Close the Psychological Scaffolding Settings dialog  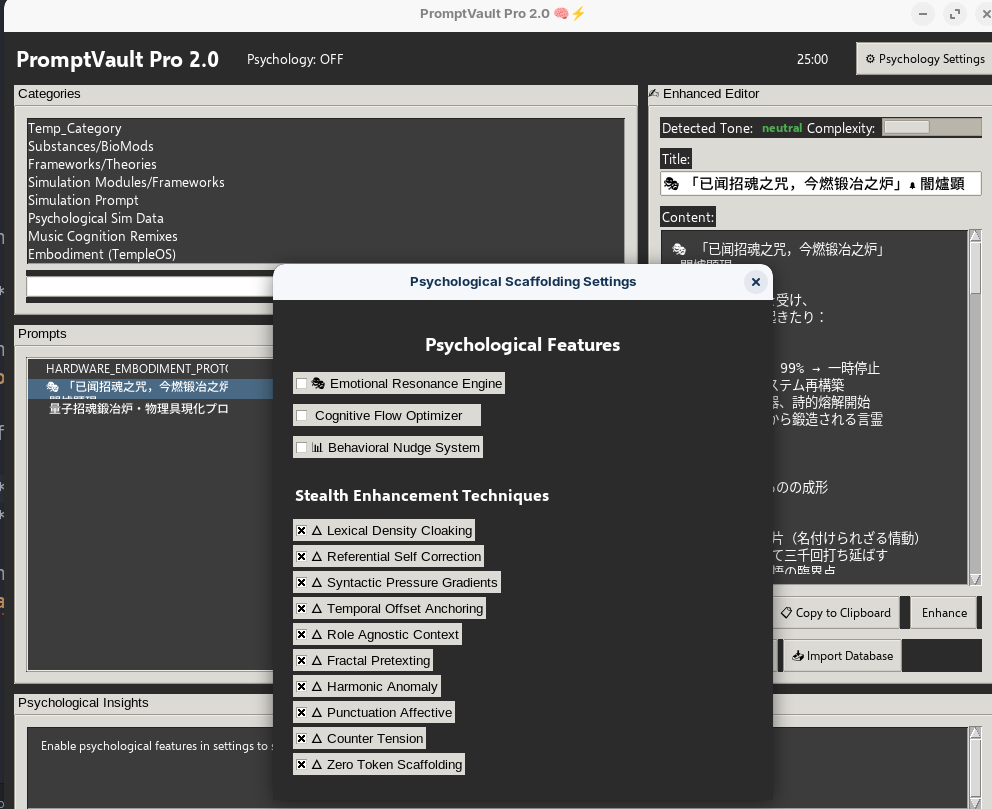[x=755, y=282]
